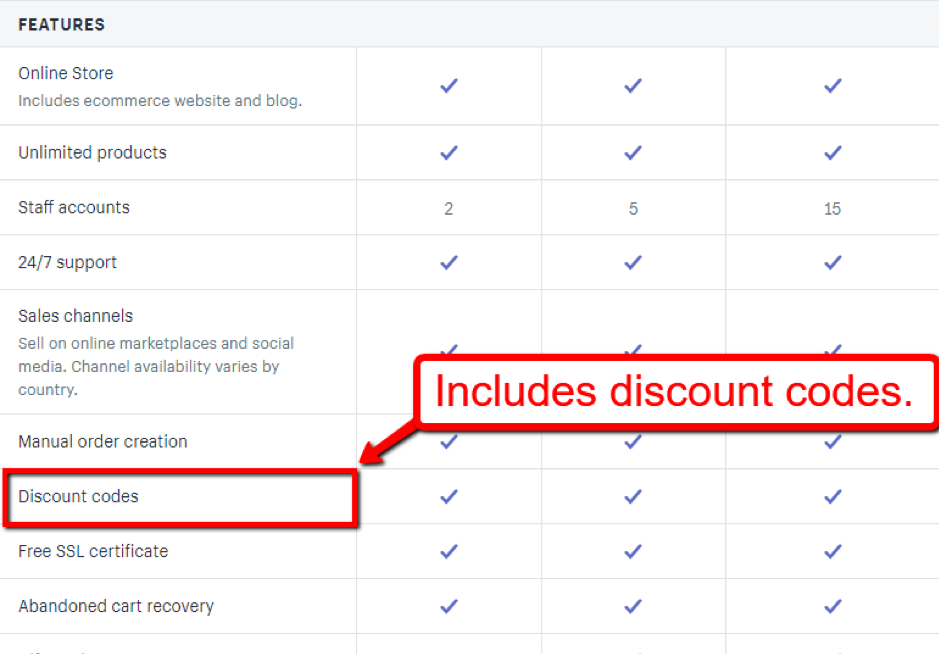Click the Manual order creation label
This screenshot has width=939, height=654.
(102, 441)
